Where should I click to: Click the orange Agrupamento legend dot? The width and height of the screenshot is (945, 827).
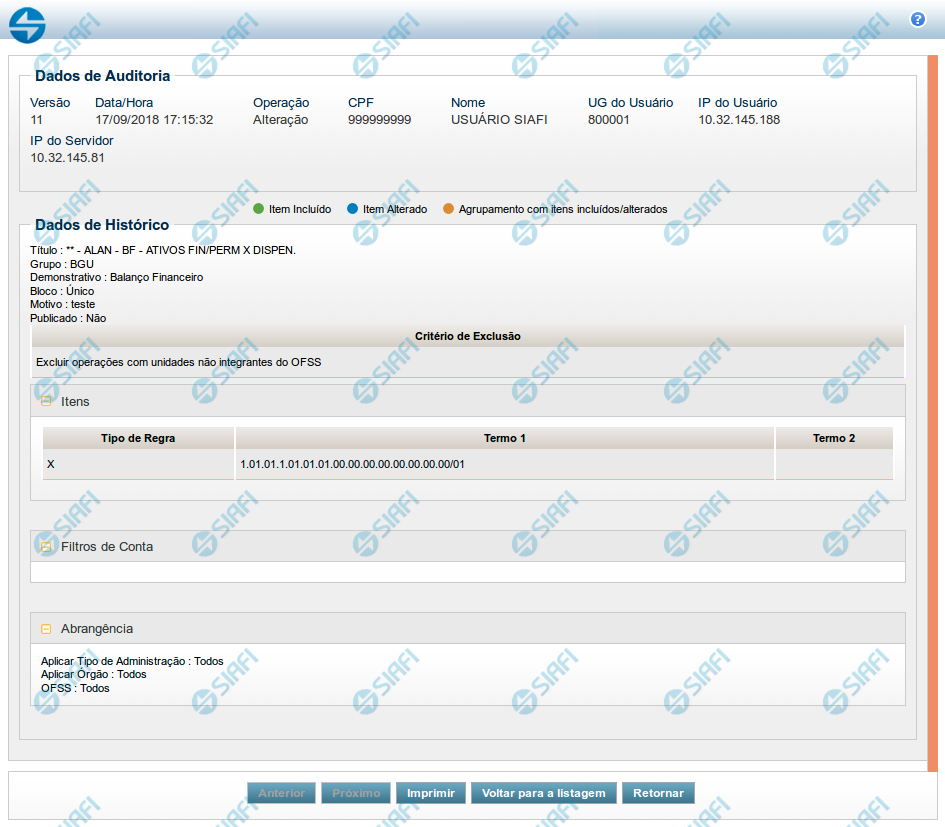coord(448,209)
